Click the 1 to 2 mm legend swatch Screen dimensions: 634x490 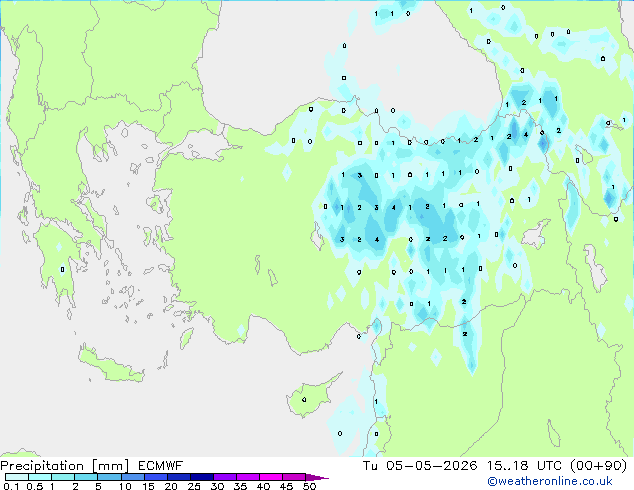pos(63,477)
